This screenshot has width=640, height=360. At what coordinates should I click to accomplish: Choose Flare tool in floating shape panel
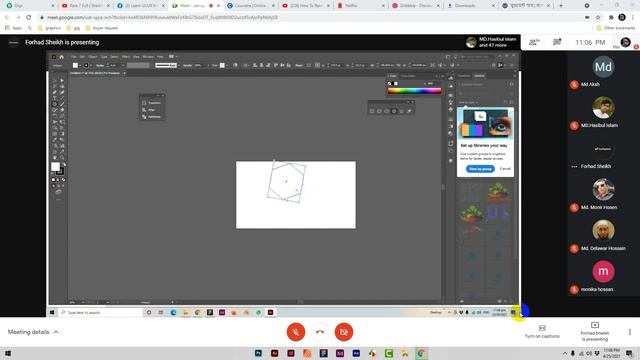(409, 111)
